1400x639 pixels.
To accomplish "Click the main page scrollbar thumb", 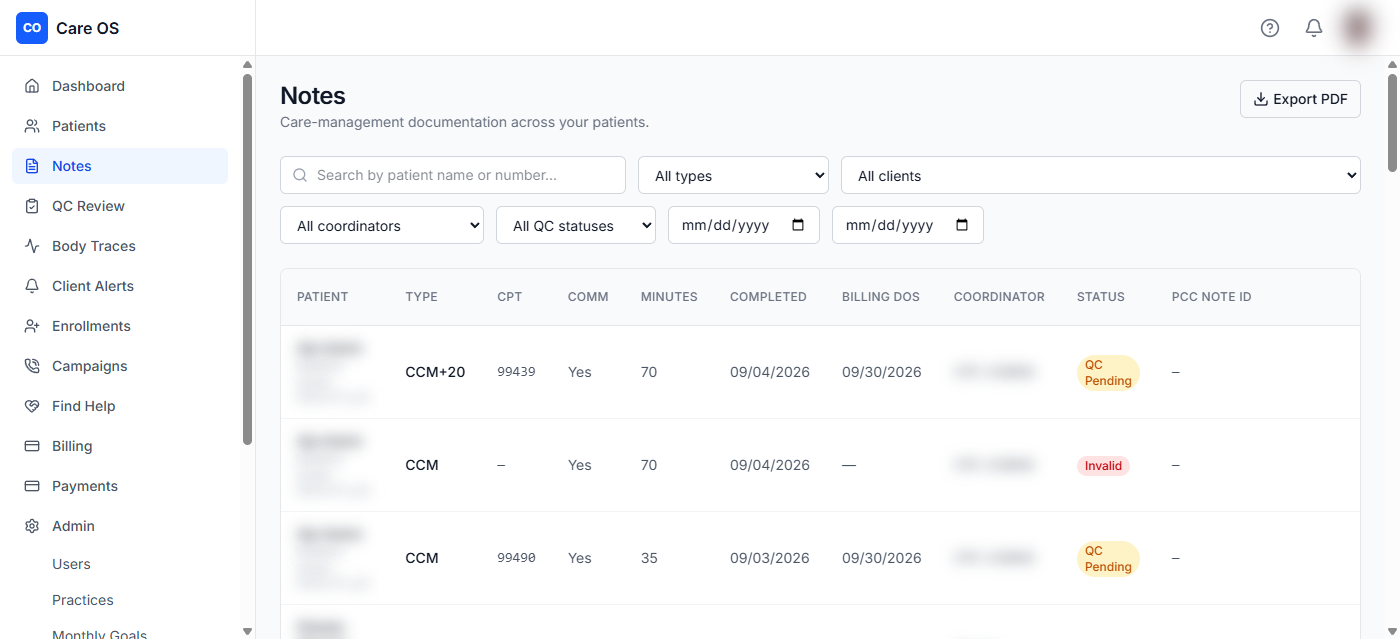I will pos(1392,123).
